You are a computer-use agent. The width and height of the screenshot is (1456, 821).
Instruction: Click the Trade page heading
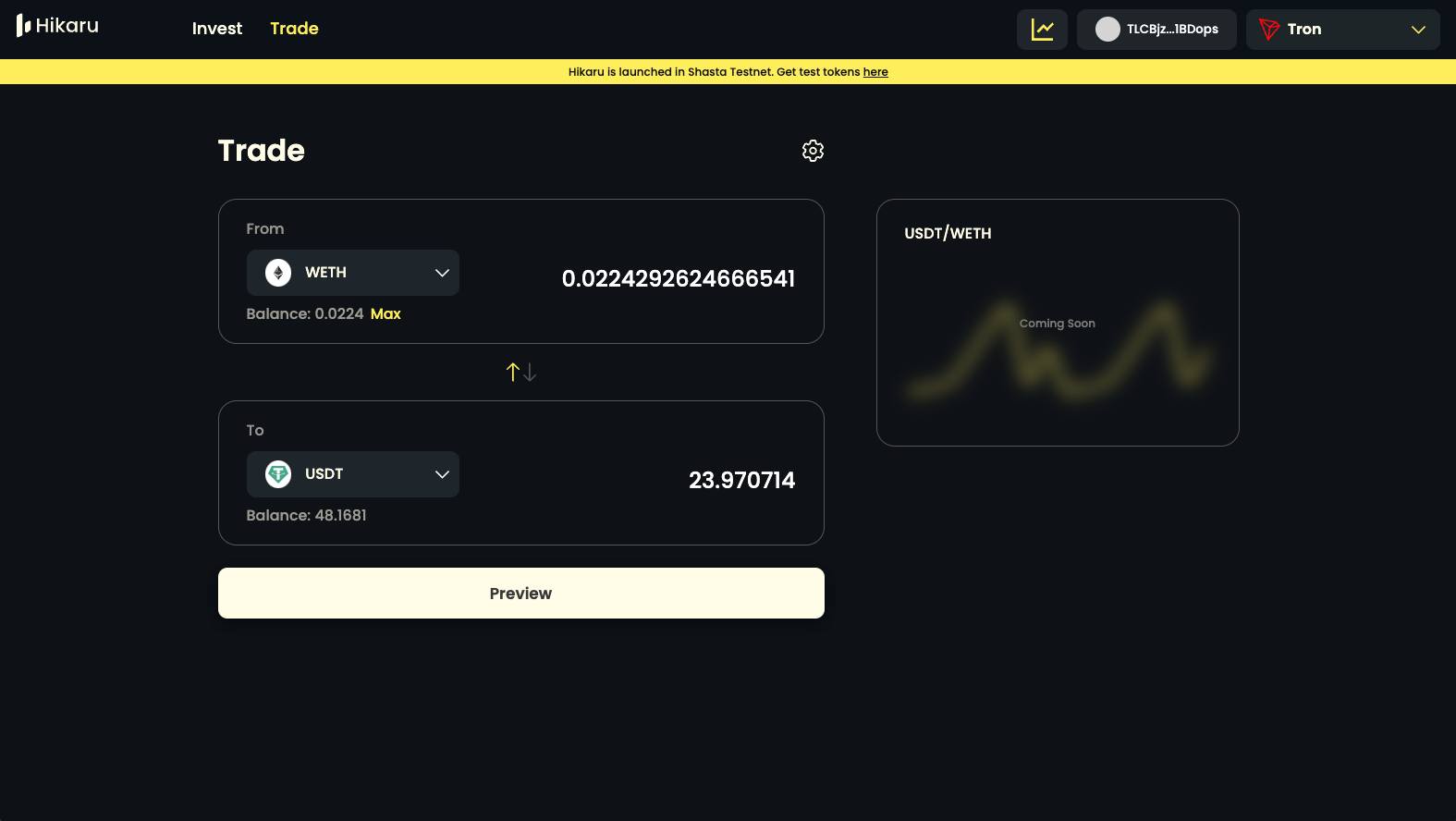click(x=261, y=151)
